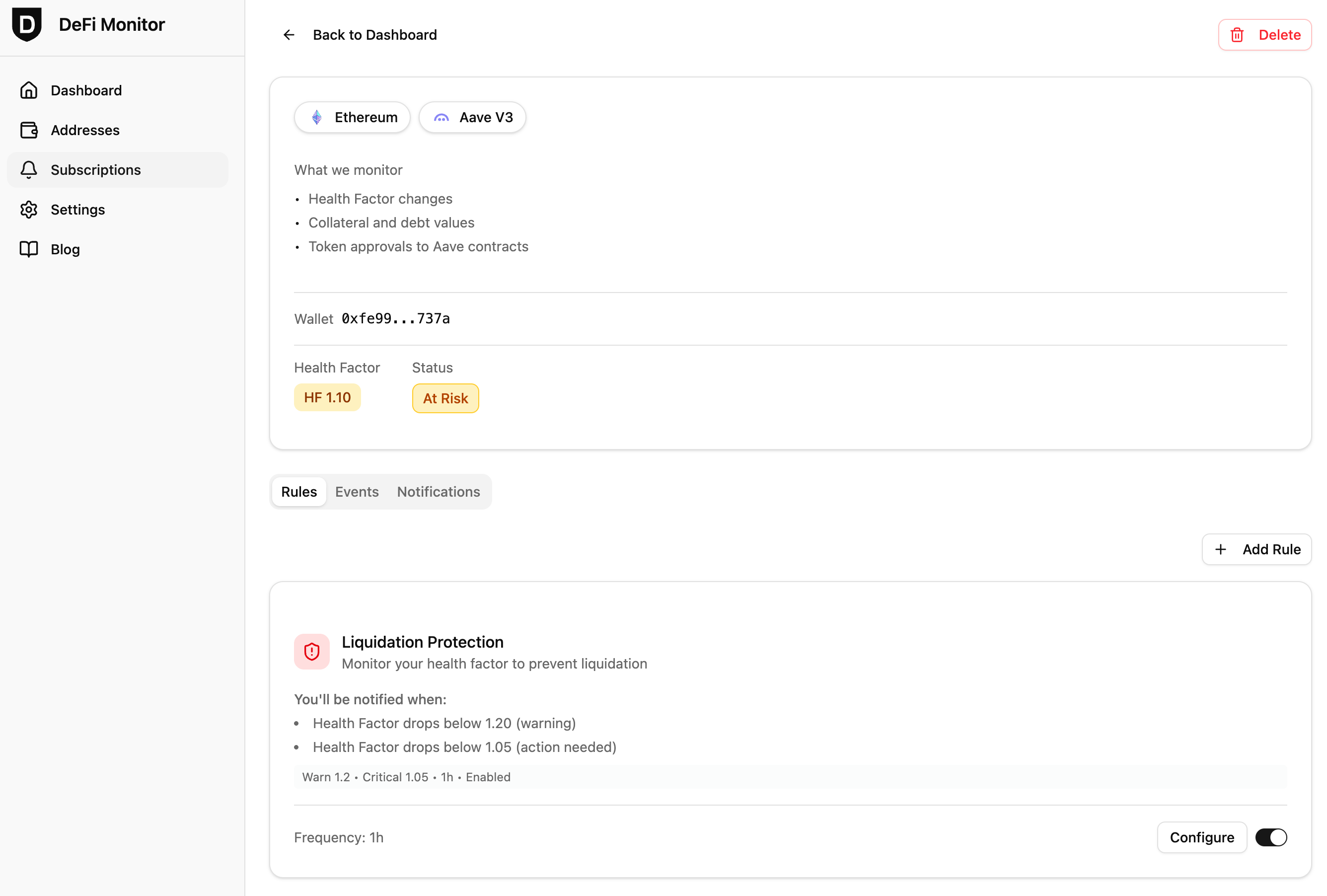
Task: Click the wallet address 0xfe99...737a
Action: [395, 319]
